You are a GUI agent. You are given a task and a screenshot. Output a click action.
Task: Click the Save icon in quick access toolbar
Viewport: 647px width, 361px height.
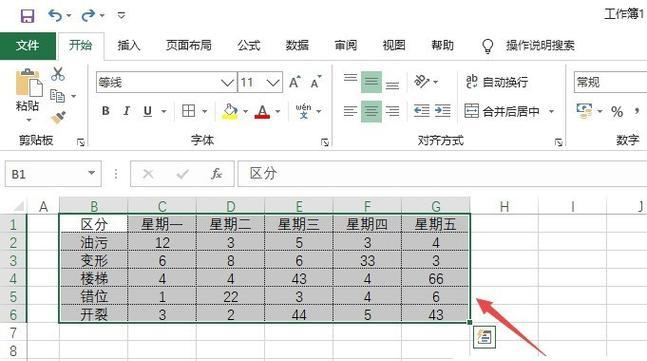28,16
